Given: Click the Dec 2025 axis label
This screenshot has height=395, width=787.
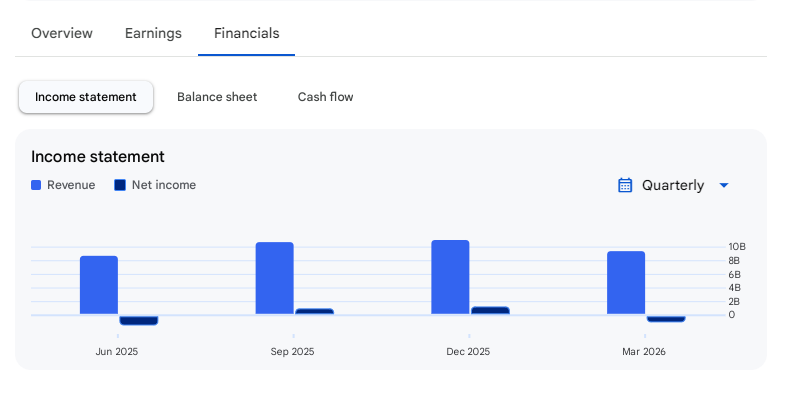Looking at the screenshot, I should (x=468, y=352).
